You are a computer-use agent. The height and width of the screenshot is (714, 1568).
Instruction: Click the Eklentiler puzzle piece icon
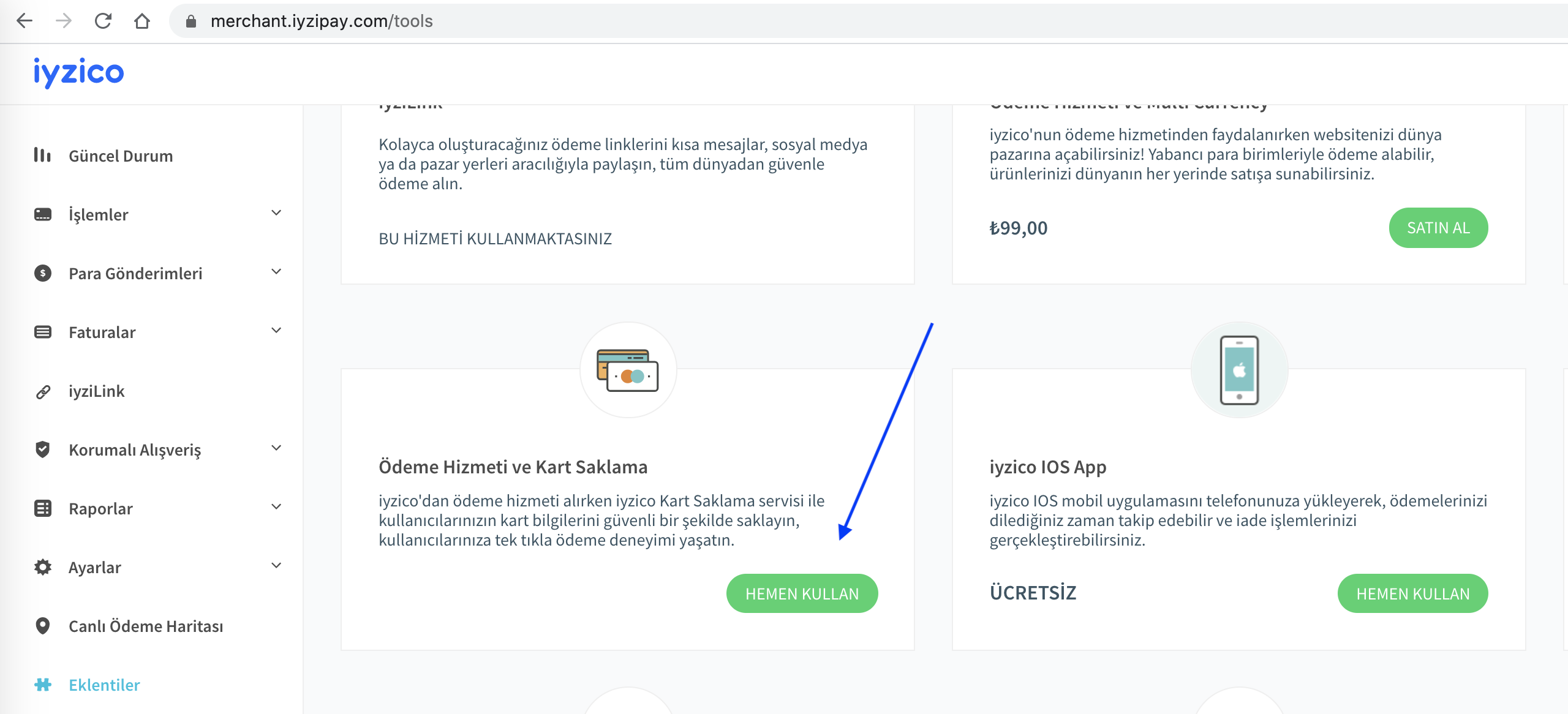43,685
